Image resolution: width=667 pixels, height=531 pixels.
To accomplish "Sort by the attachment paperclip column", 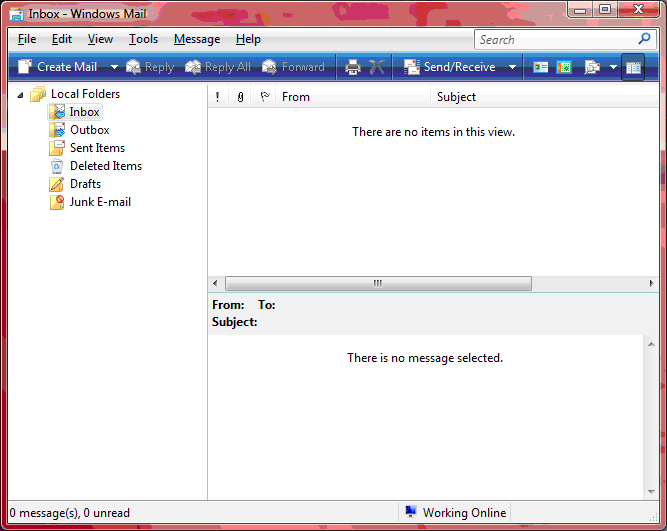I will click(x=241, y=97).
